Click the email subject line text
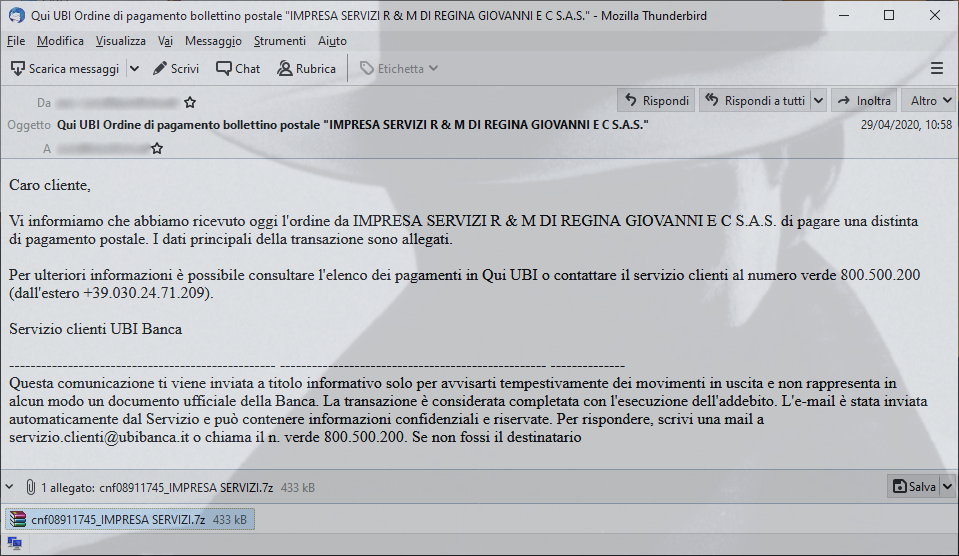The width and height of the screenshot is (959, 556). (352, 125)
